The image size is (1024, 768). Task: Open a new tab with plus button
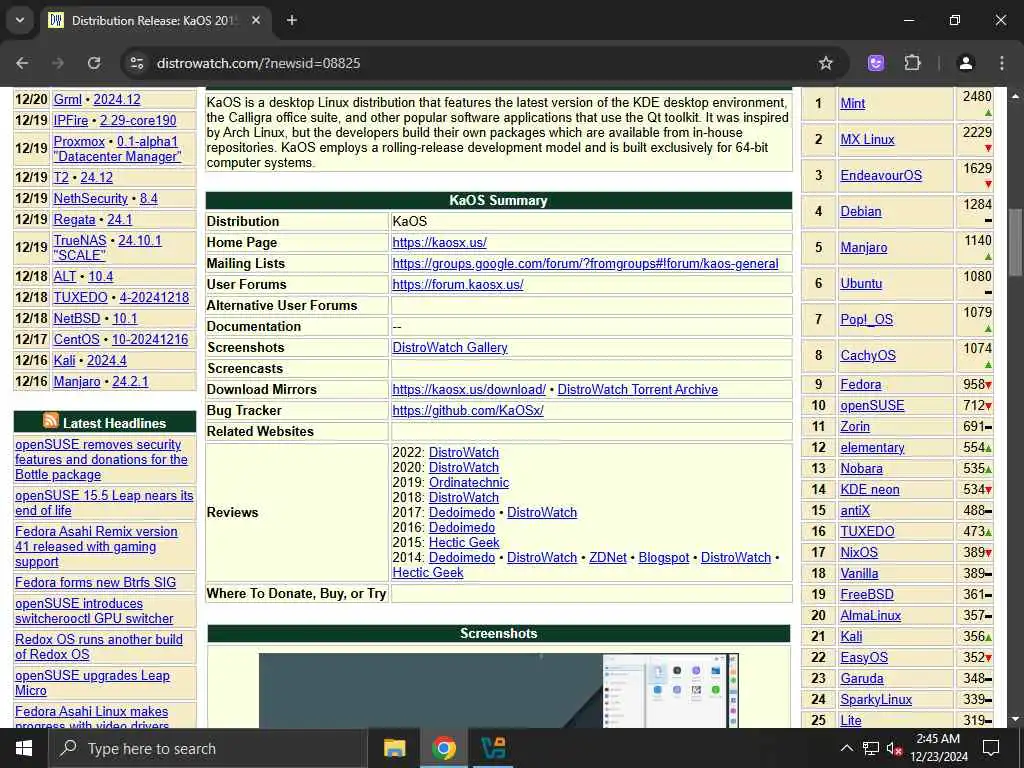tap(292, 20)
